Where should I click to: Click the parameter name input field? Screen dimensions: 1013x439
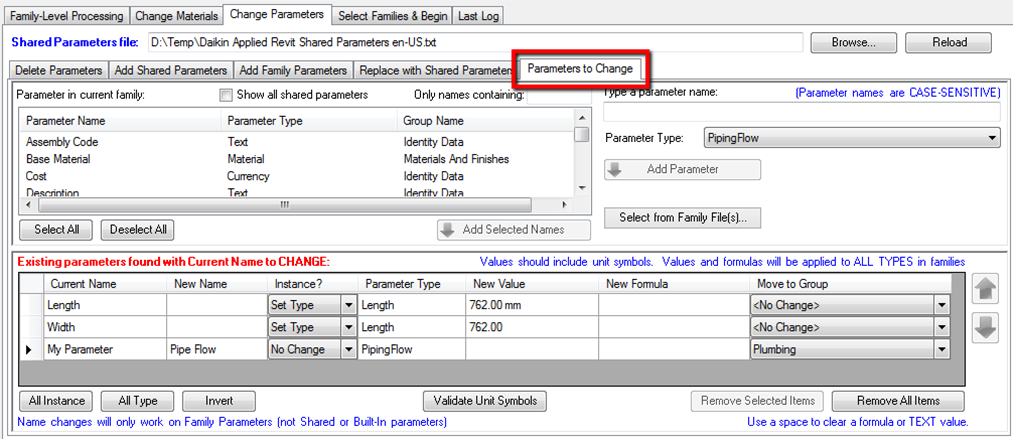click(x=802, y=112)
